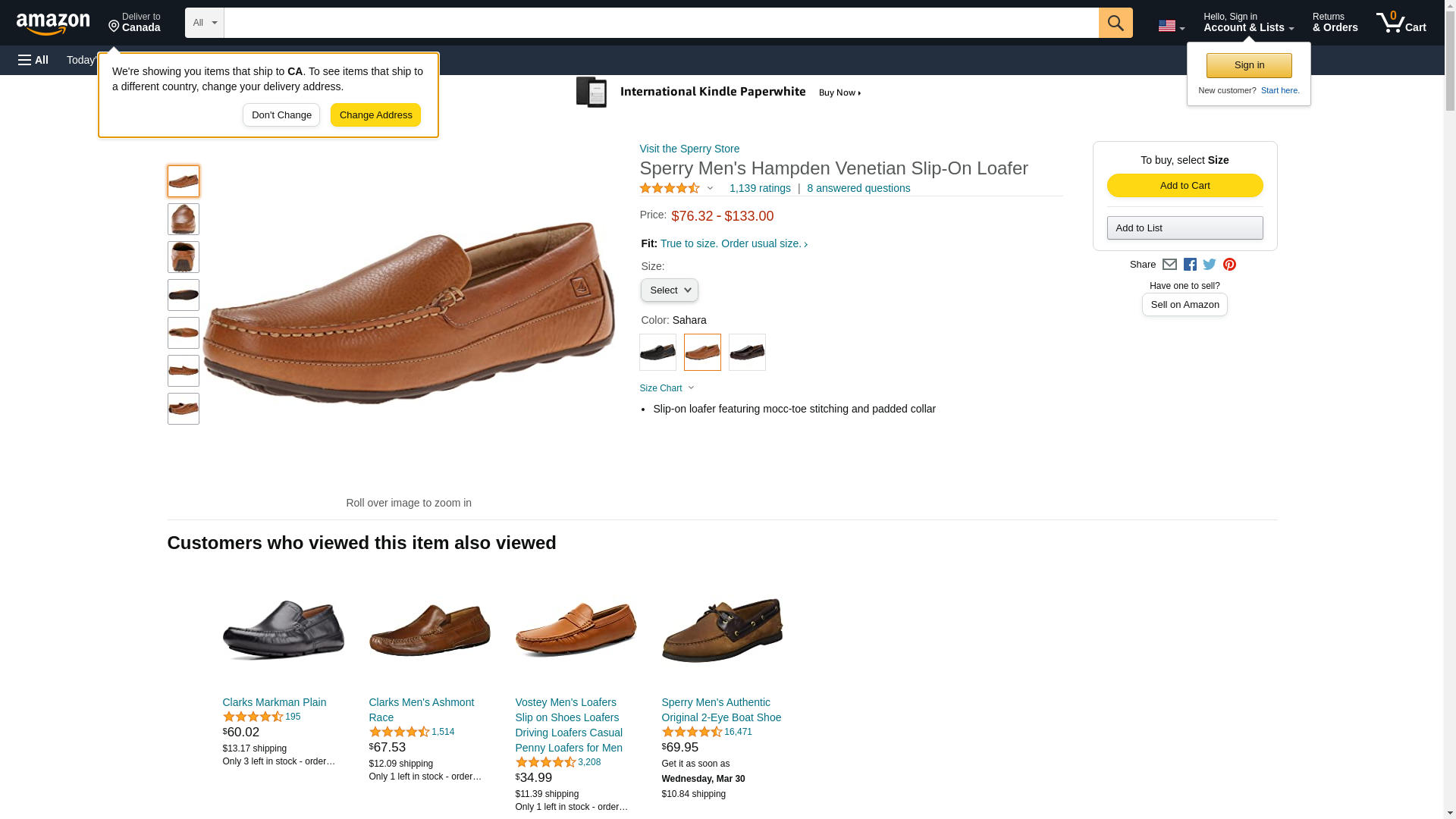Viewport: 1456px width, 819px height.
Task: Select the black color swatch
Action: point(657,352)
